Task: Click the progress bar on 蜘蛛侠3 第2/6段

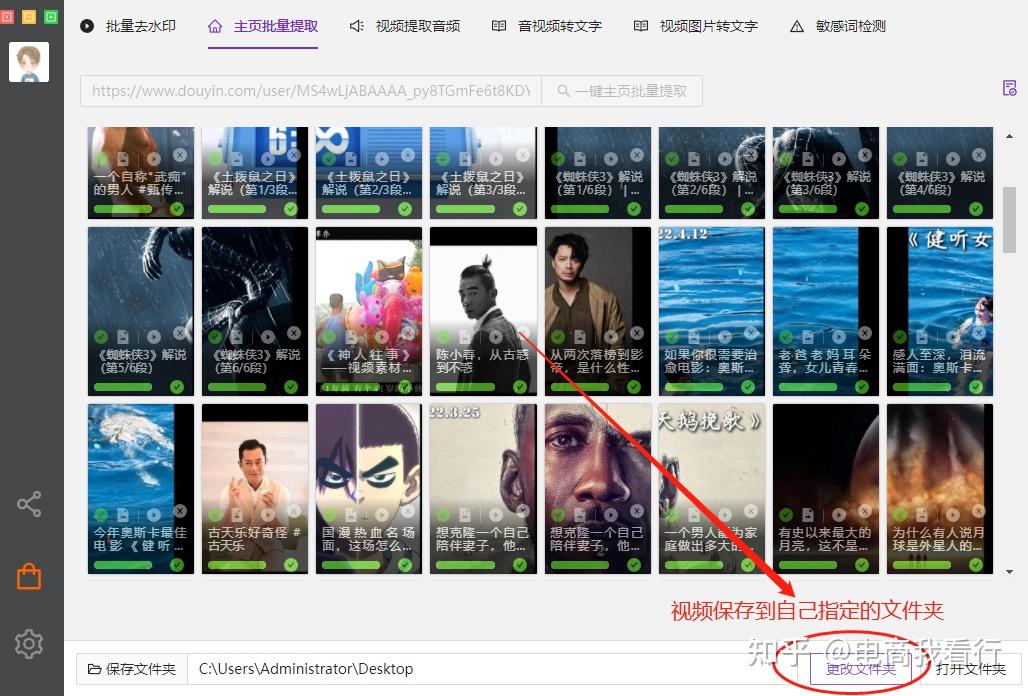Action: point(694,209)
